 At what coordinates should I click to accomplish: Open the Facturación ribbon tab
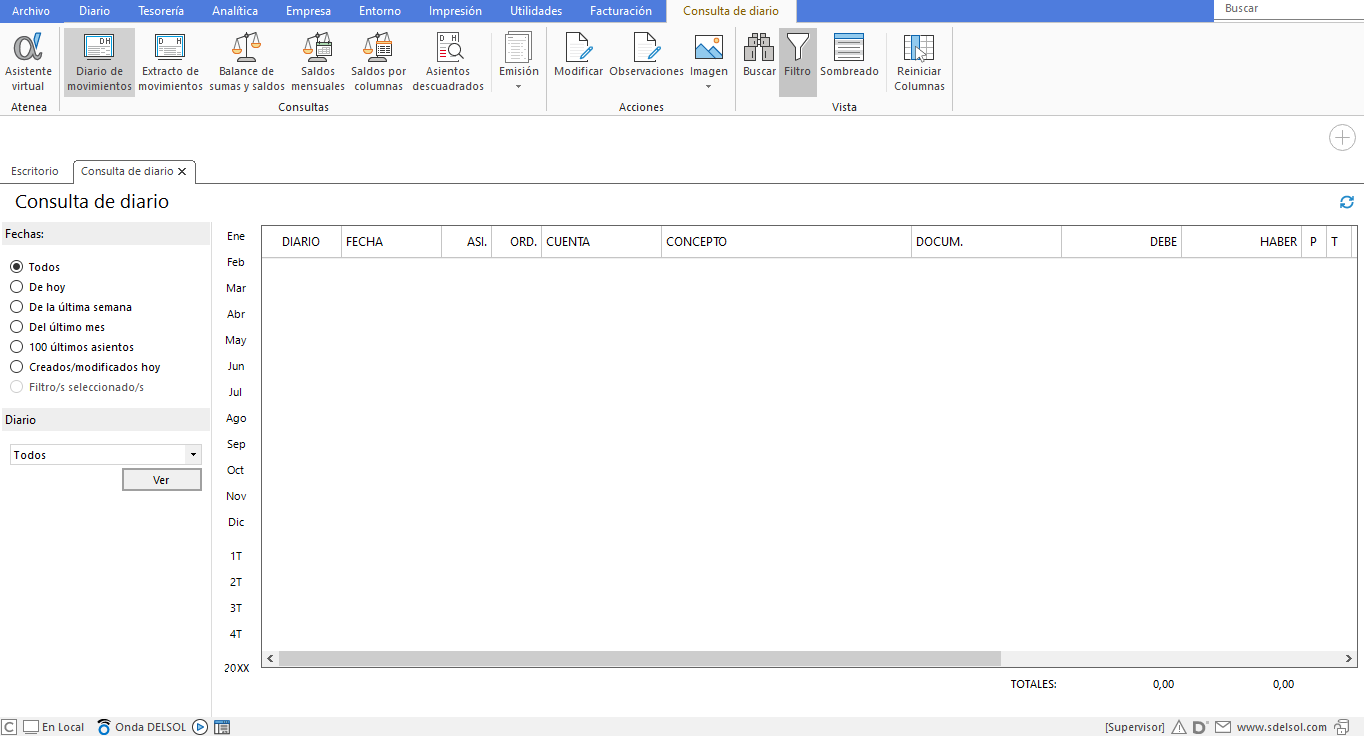click(620, 11)
